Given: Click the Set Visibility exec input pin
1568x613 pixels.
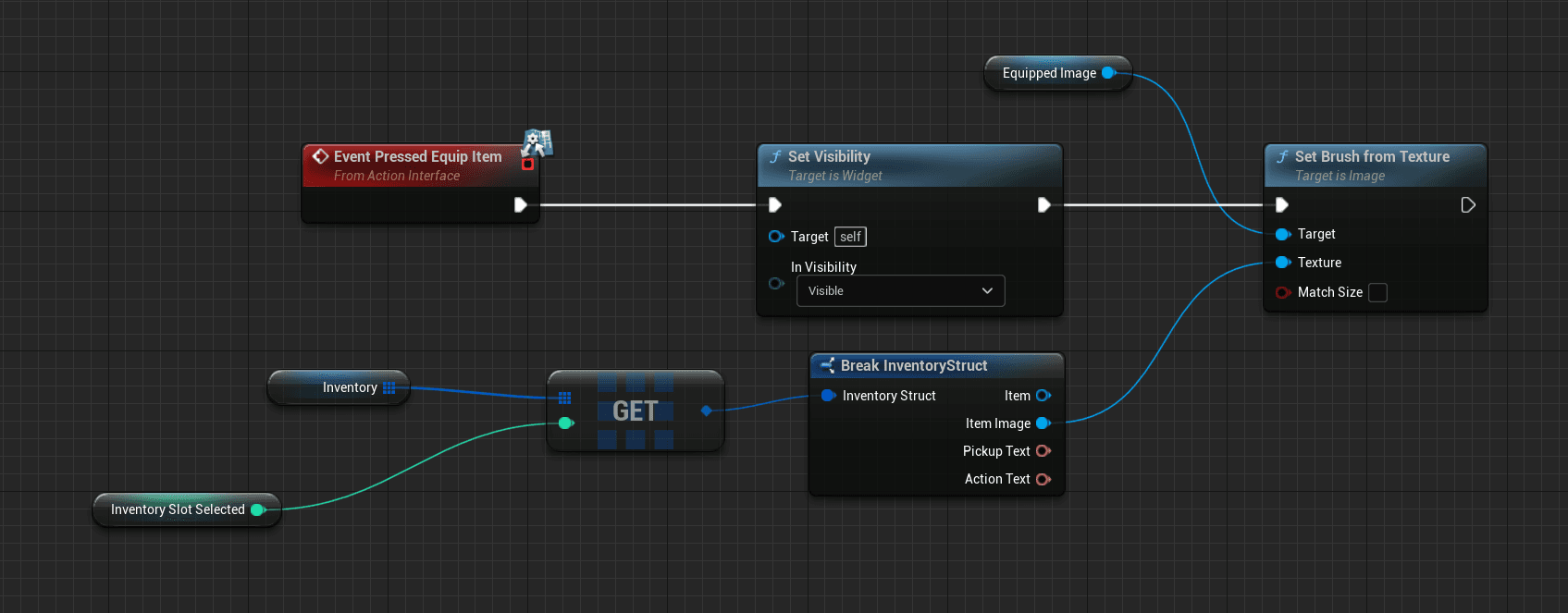Looking at the screenshot, I should (x=775, y=204).
